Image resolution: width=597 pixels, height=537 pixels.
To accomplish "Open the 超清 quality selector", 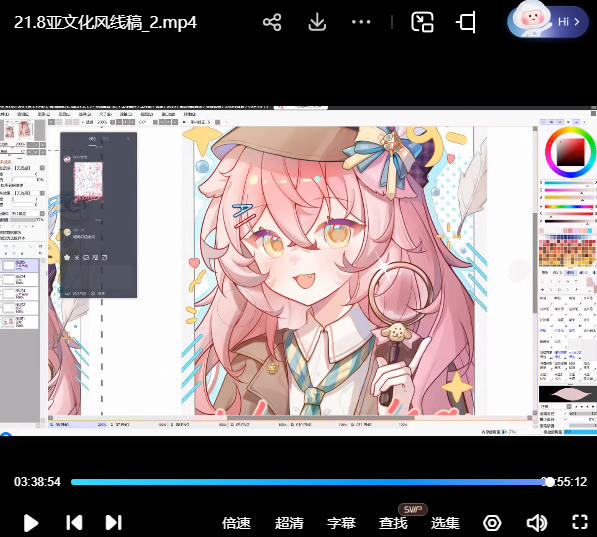I will (x=289, y=523).
